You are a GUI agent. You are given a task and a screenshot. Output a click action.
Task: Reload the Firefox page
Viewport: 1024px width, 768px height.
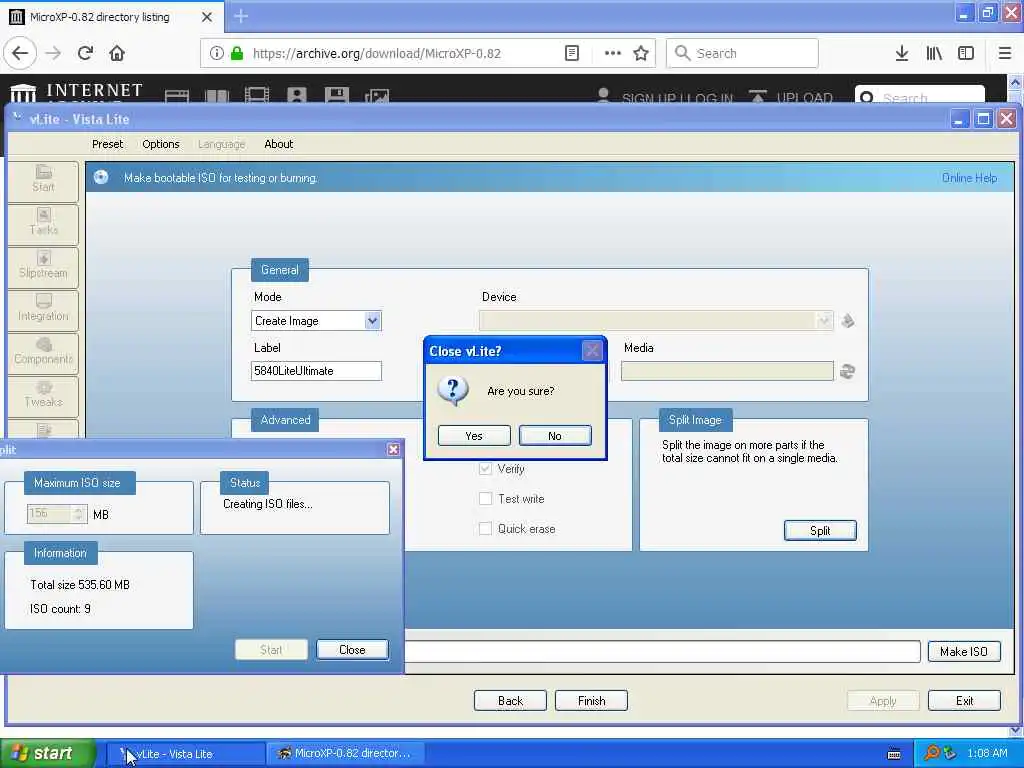(x=85, y=53)
